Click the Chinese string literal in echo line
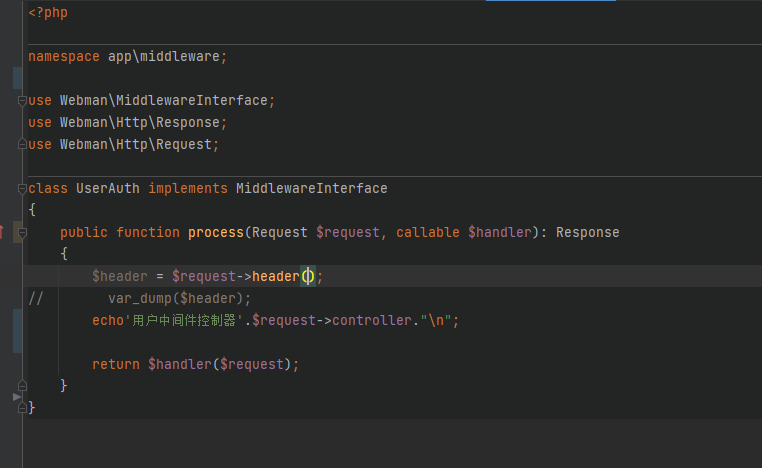Viewport: 762px width, 468px height. [187, 321]
